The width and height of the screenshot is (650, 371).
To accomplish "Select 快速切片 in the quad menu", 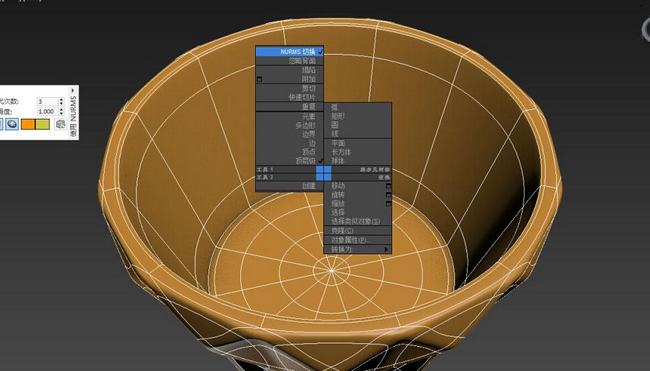I will click(x=289, y=97).
